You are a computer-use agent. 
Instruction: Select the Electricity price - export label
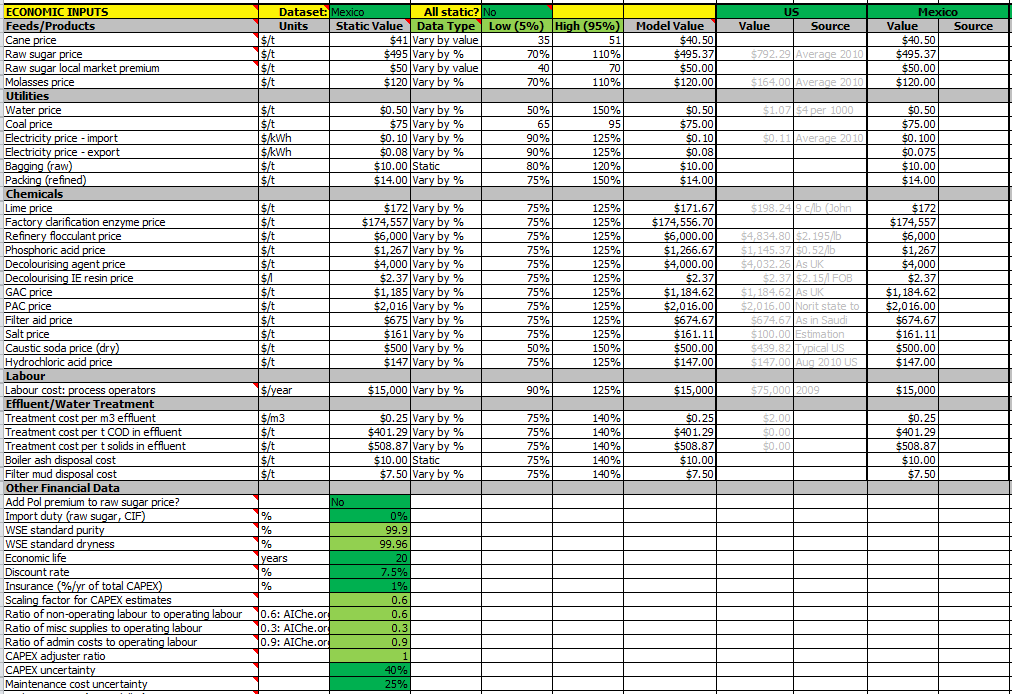click(x=131, y=152)
